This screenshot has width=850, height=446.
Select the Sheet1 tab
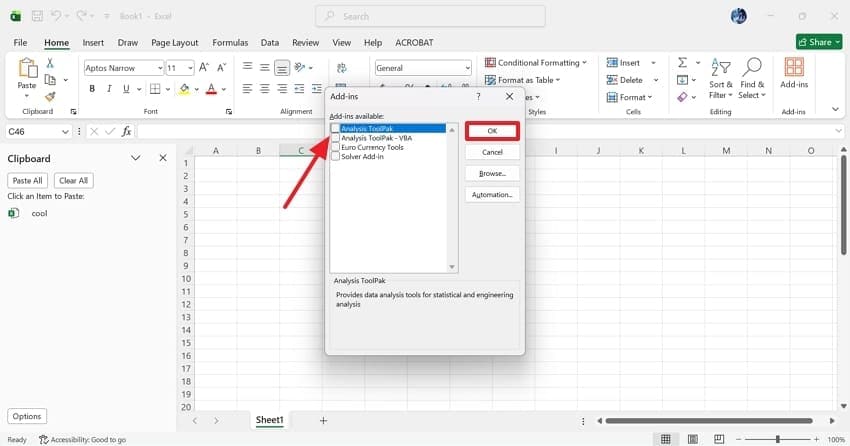[x=269, y=420]
